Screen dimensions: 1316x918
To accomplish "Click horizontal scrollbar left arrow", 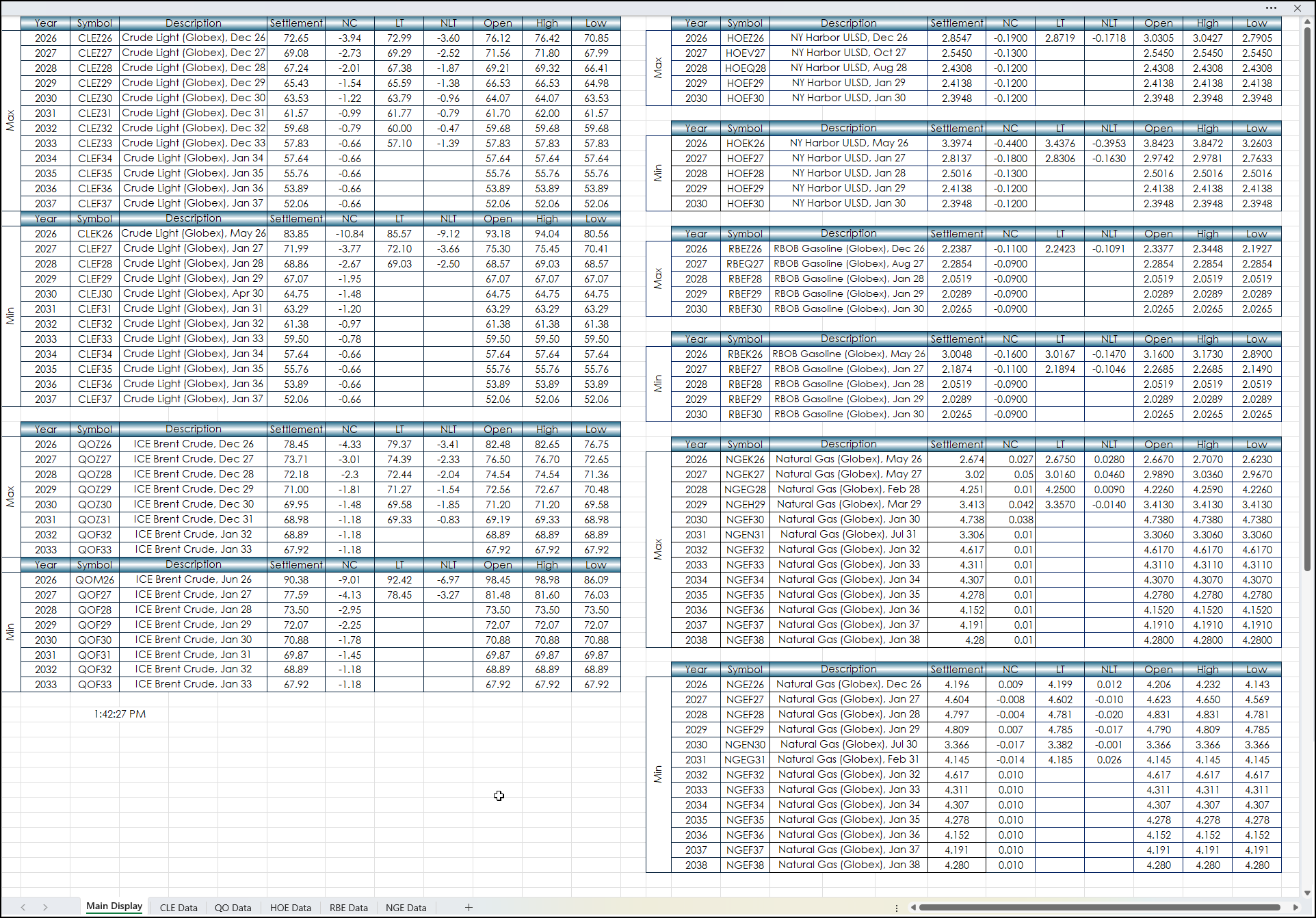I will pos(913,907).
